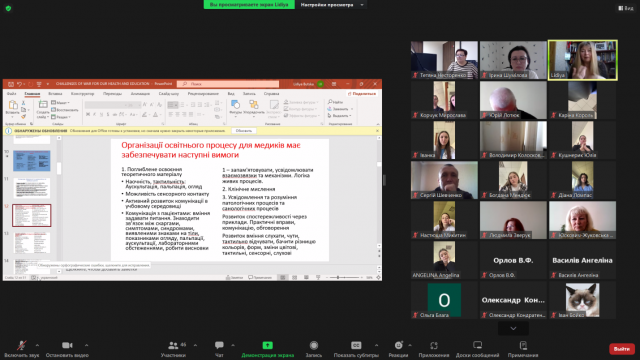Open the Zoom Whiteboards icon
Image resolution: width=640 pixels, height=360 pixels.
(x=477, y=345)
